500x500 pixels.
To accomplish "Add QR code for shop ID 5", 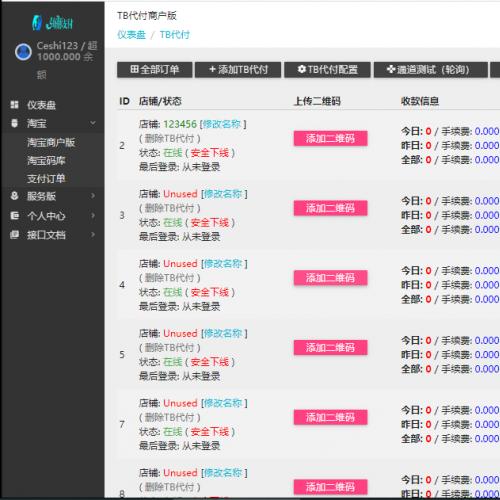I will (x=331, y=348).
